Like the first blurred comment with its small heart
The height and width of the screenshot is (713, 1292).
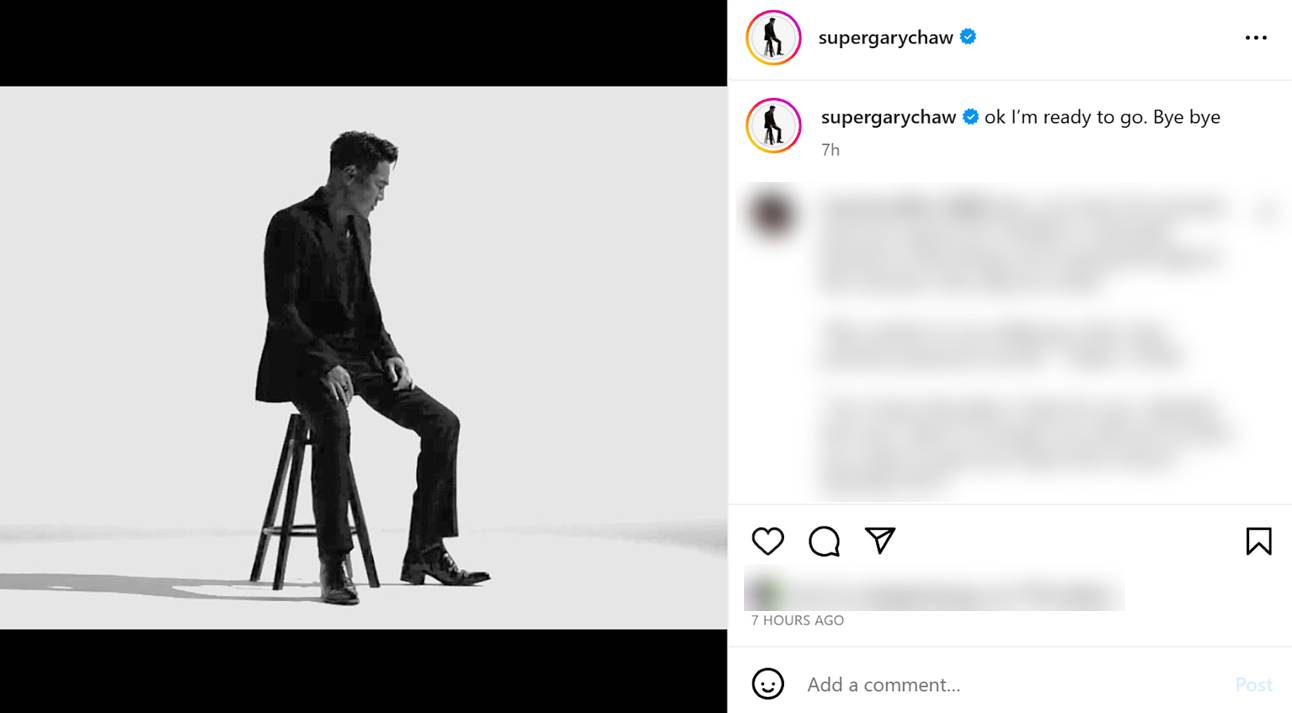pos(1267,211)
